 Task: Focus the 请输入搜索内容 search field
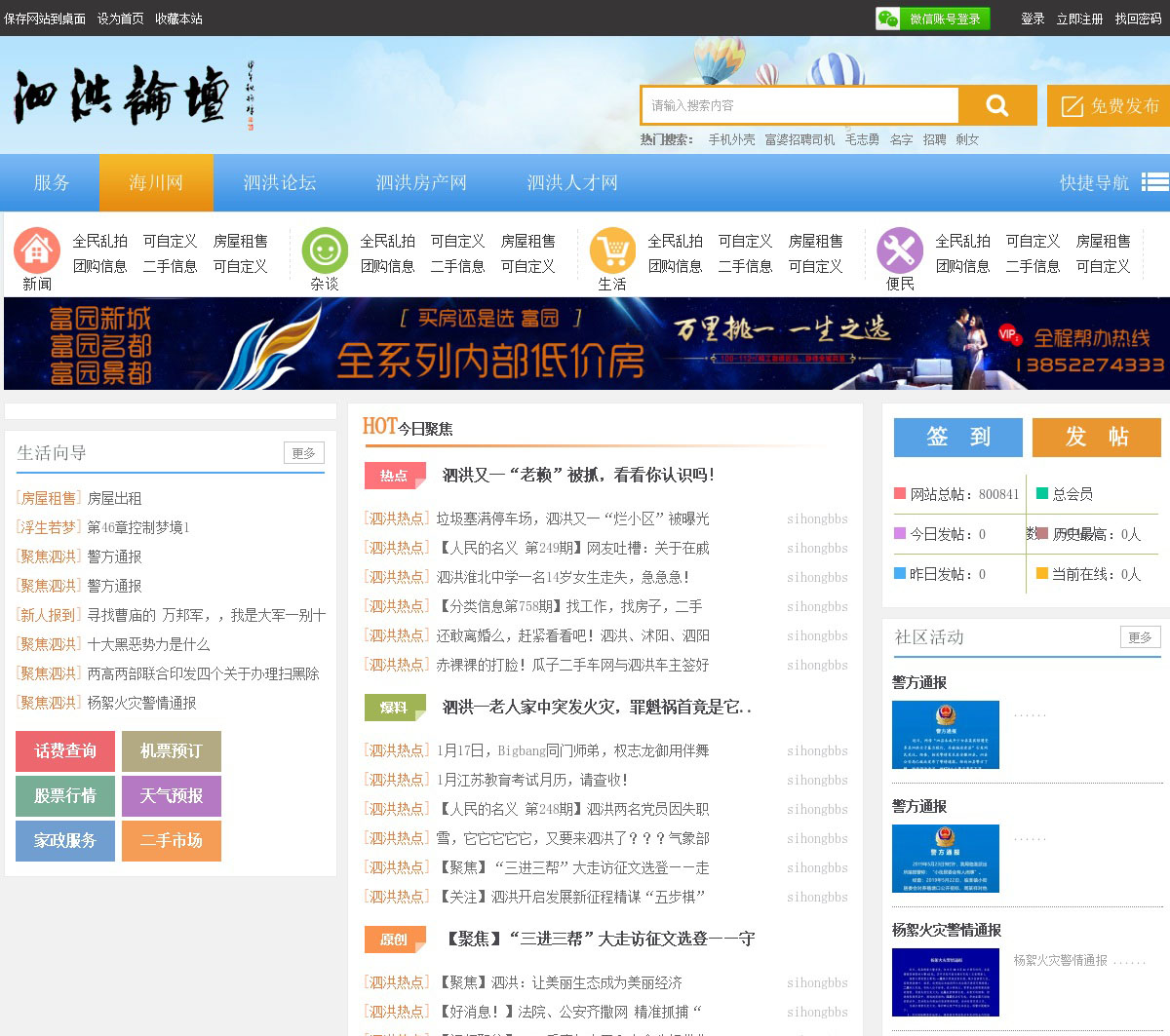799,105
